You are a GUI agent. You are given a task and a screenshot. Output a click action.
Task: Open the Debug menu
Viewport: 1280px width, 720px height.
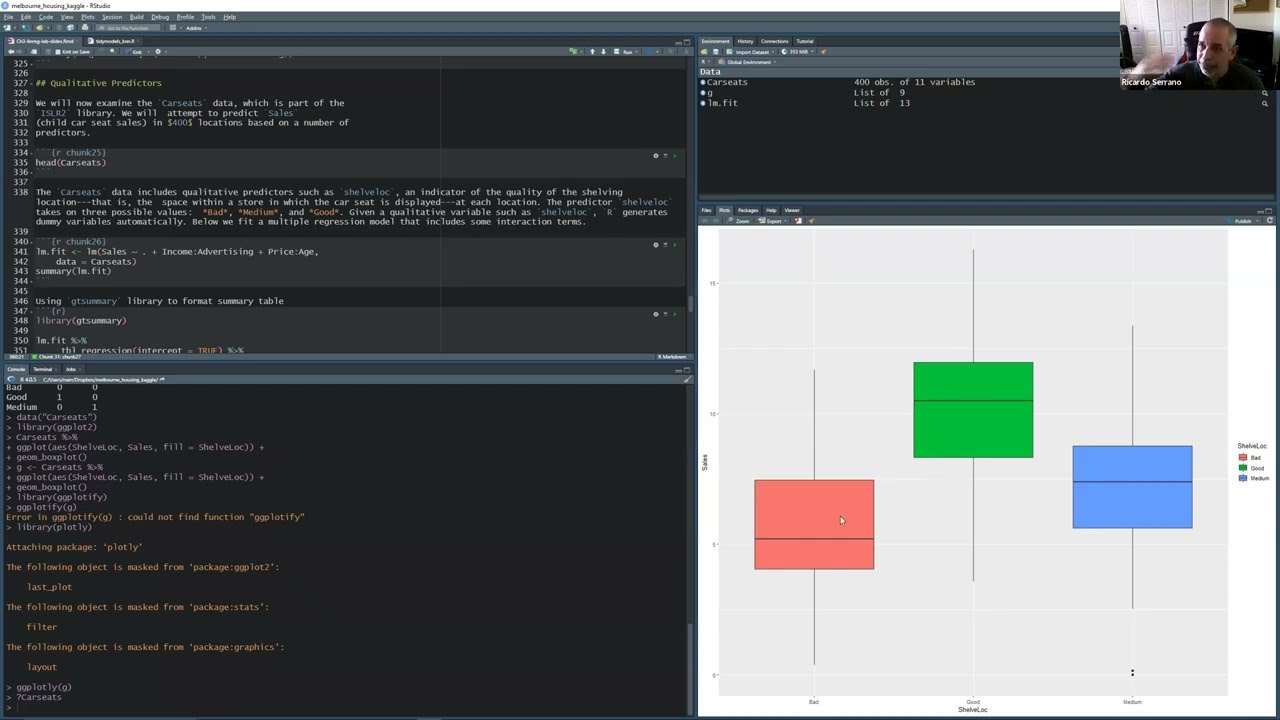(x=160, y=17)
